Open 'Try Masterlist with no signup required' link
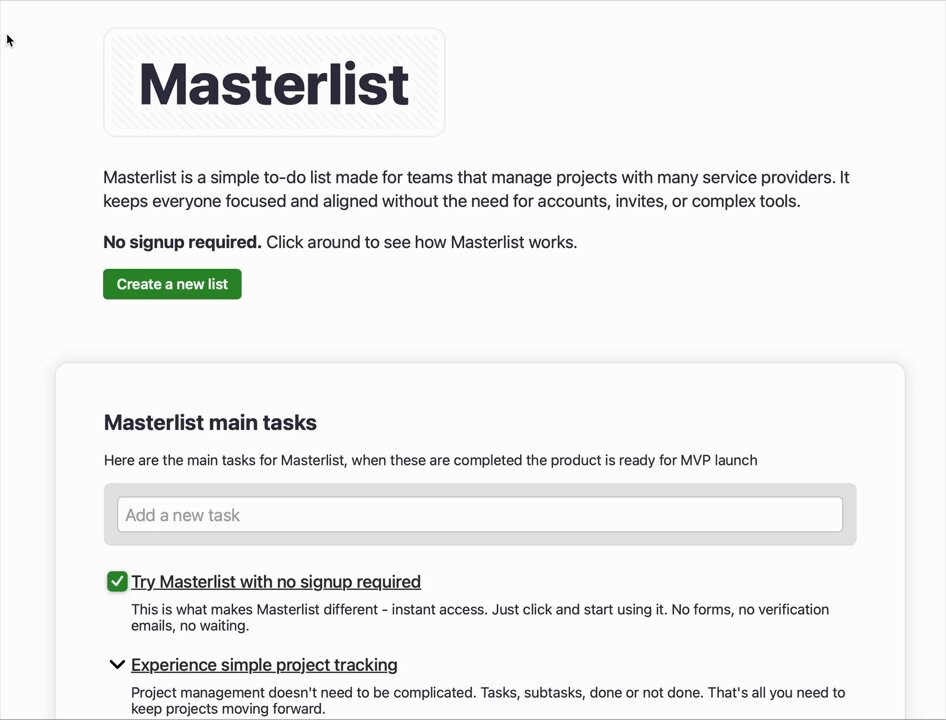Screen dimensions: 946x720 [x=276, y=582]
